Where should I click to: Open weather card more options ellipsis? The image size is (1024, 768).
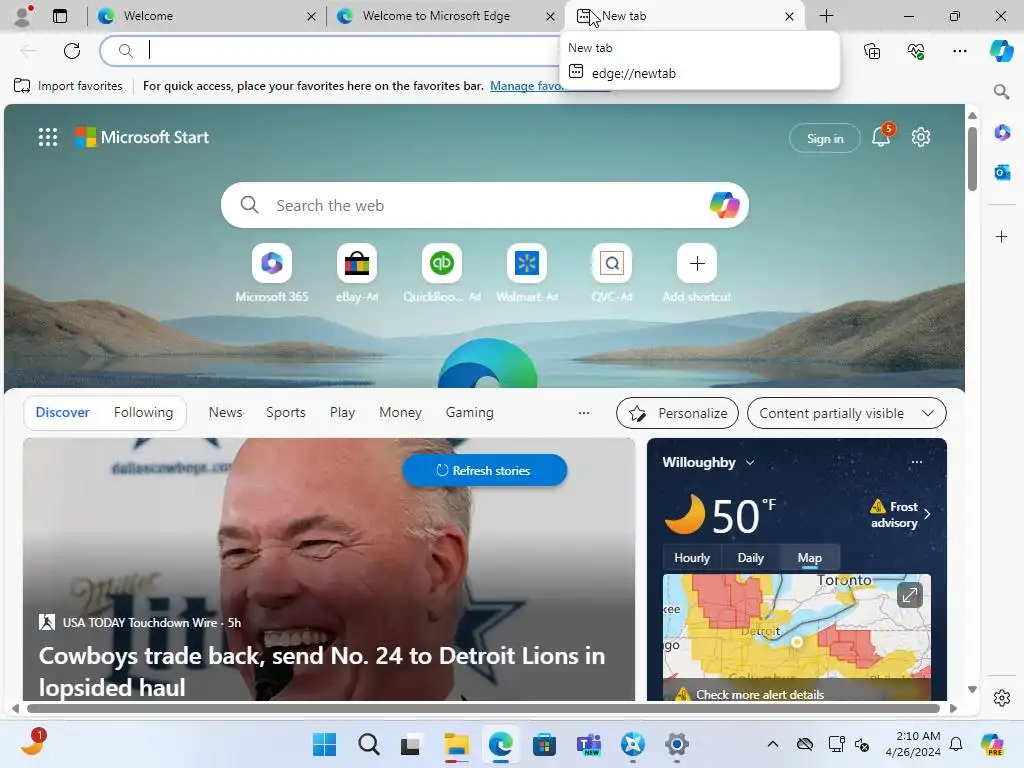pyautogui.click(x=917, y=462)
